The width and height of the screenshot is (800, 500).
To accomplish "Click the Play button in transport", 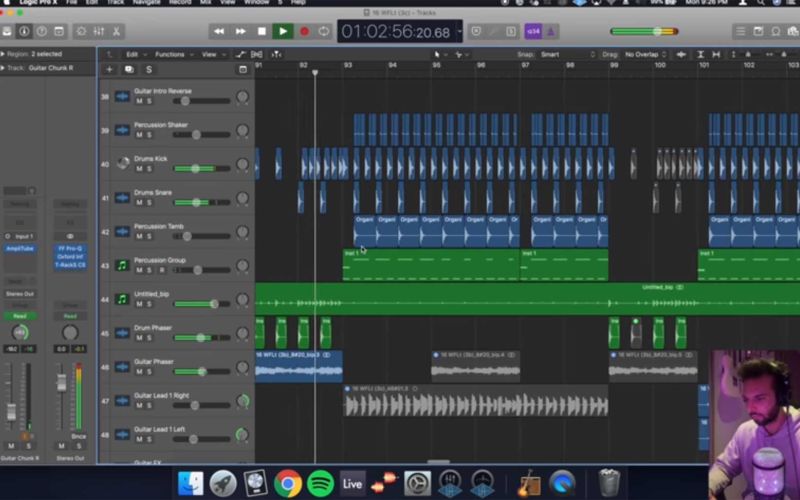I will click(x=283, y=32).
